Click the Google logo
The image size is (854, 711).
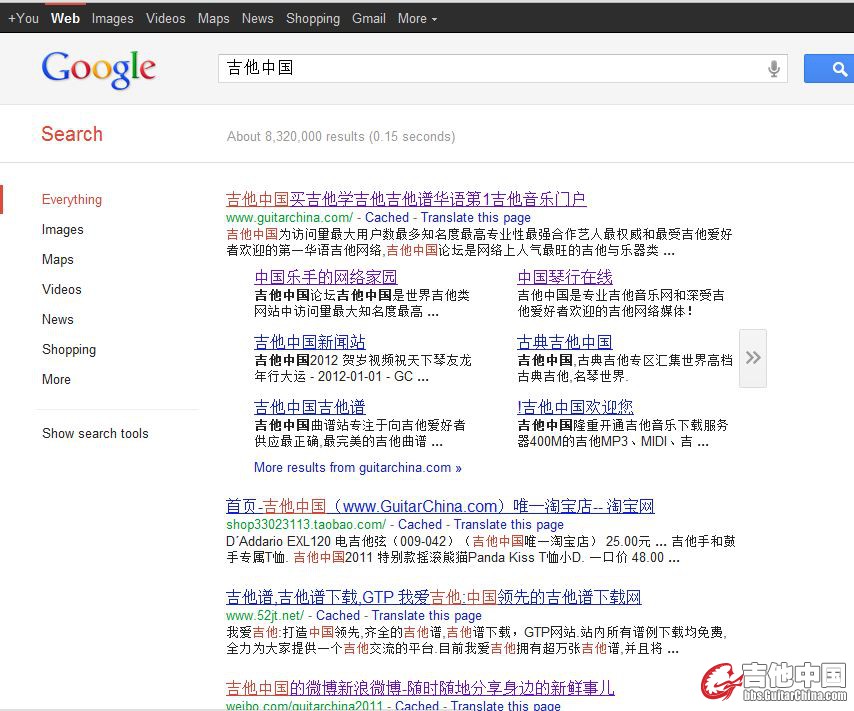(99, 69)
